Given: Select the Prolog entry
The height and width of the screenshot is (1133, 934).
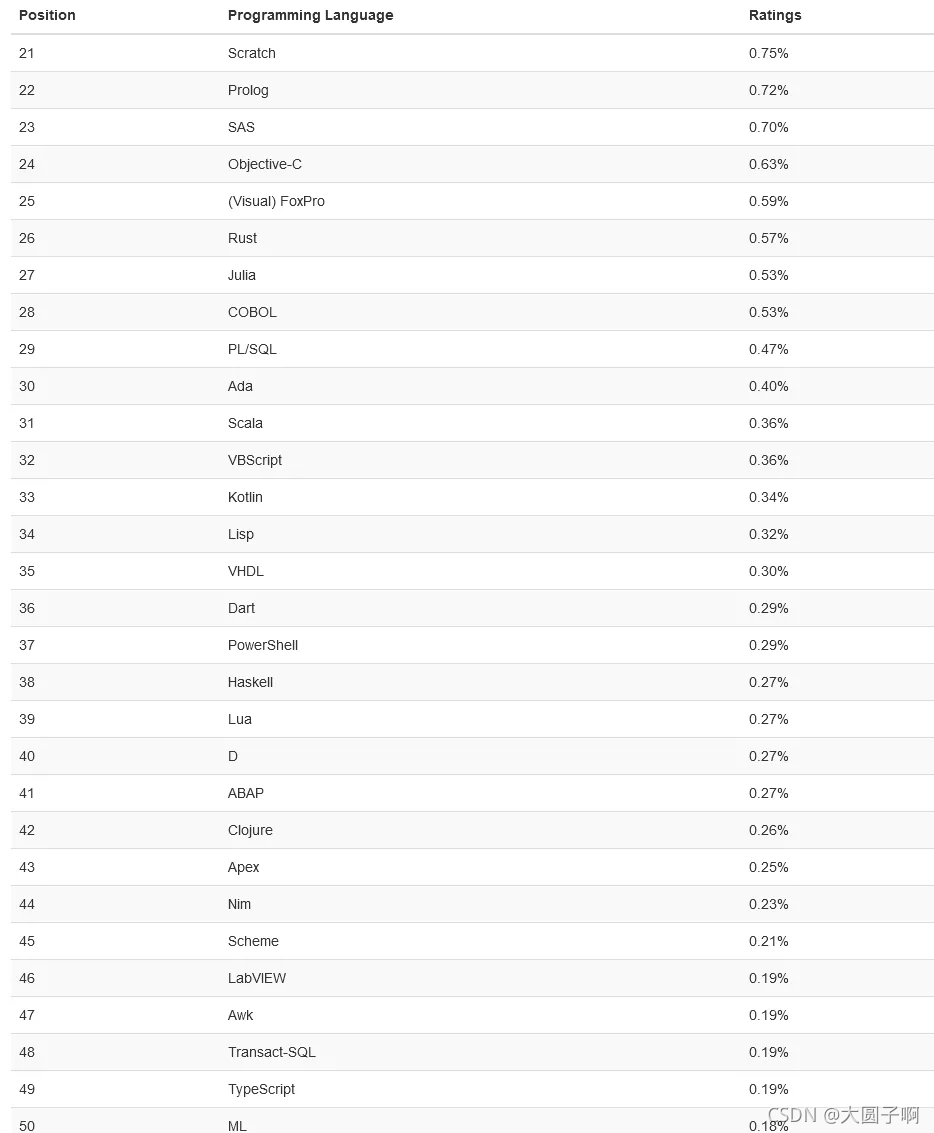Looking at the screenshot, I should (248, 90).
